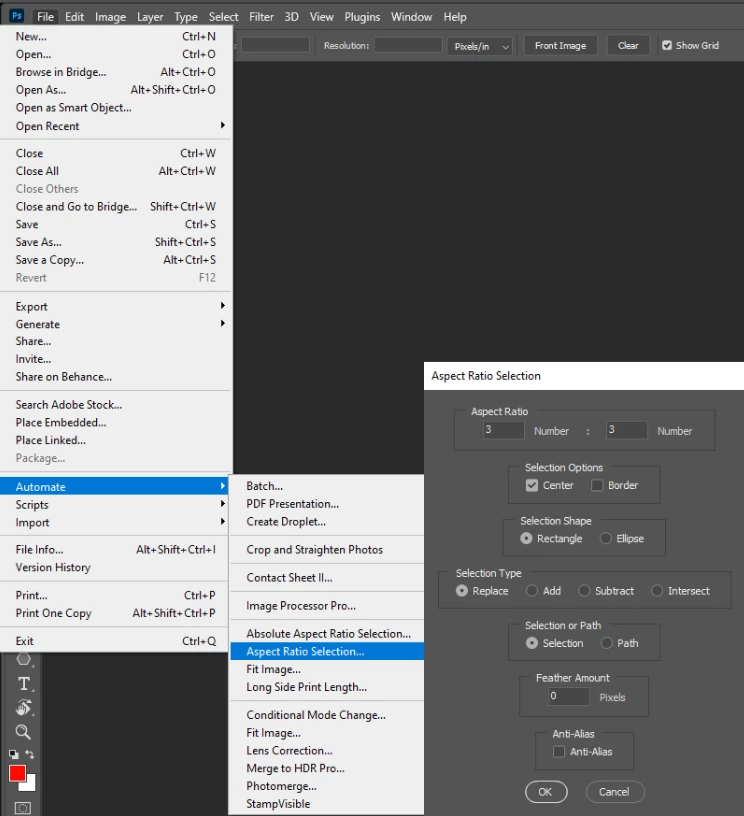This screenshot has height=816, width=744.
Task: Select the Replace selection type
Action: (x=462, y=591)
